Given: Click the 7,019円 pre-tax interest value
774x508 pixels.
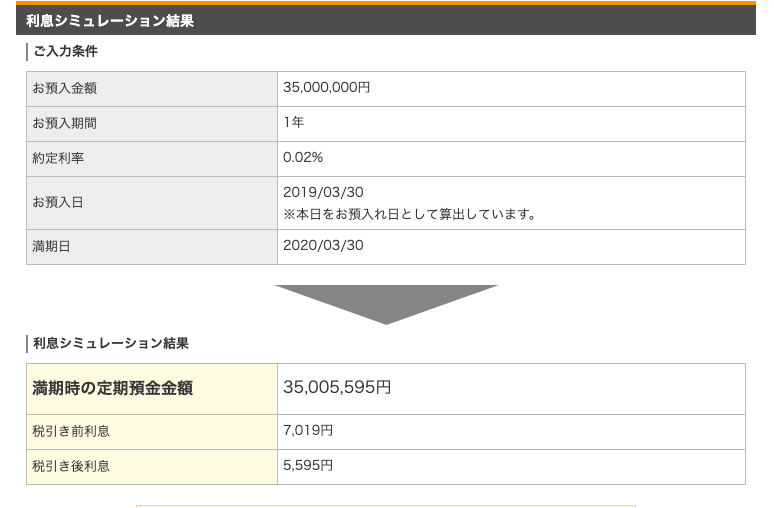Looking at the screenshot, I should (308, 431).
